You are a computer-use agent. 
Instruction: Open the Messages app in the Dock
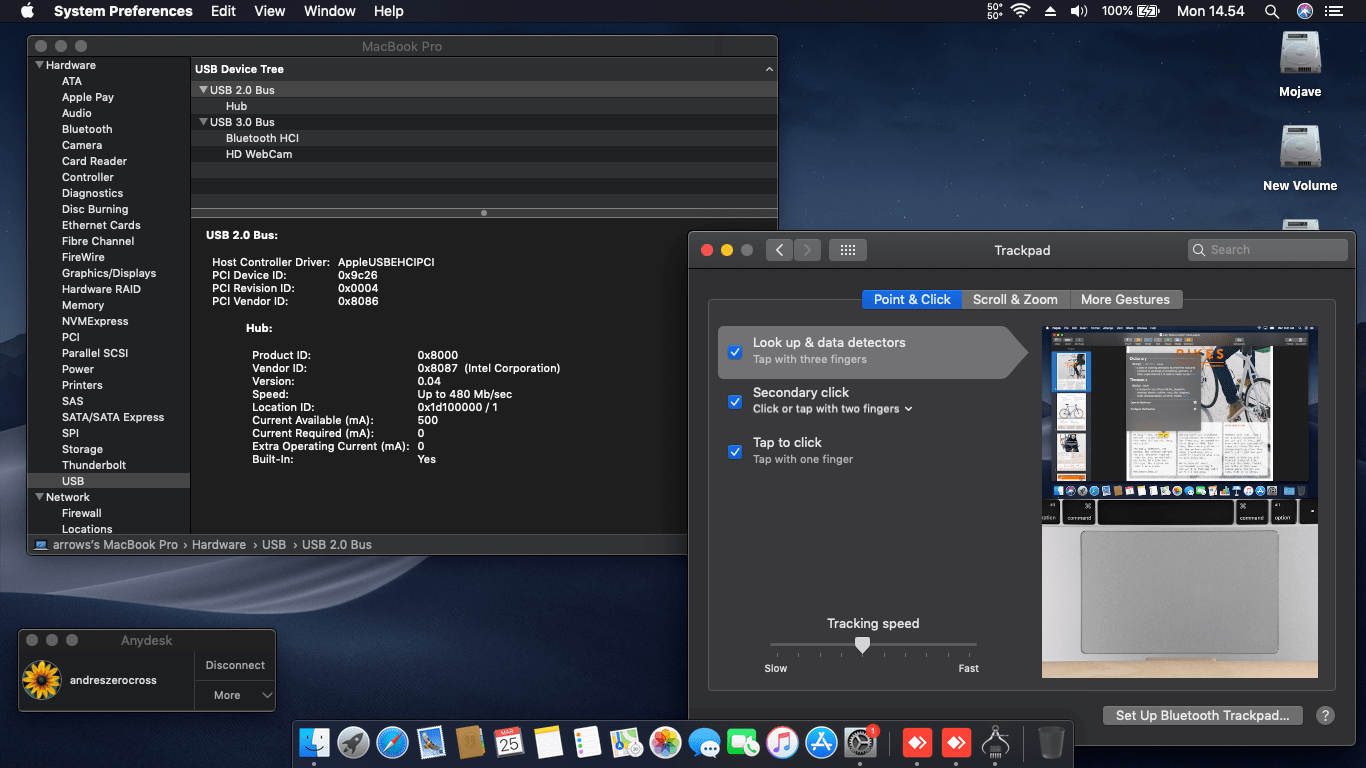pyautogui.click(x=703, y=743)
